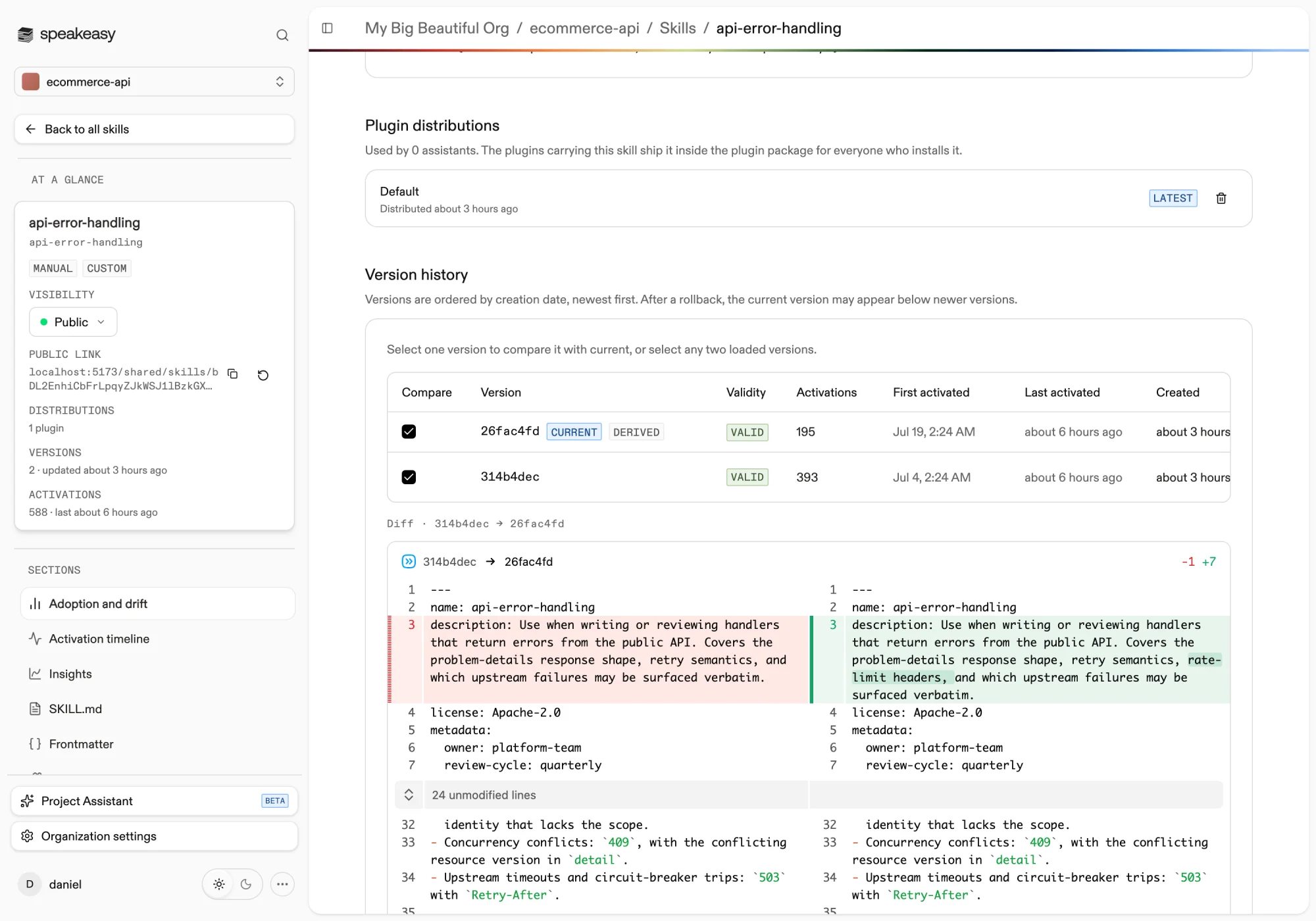Open Project Assistant

(155, 801)
